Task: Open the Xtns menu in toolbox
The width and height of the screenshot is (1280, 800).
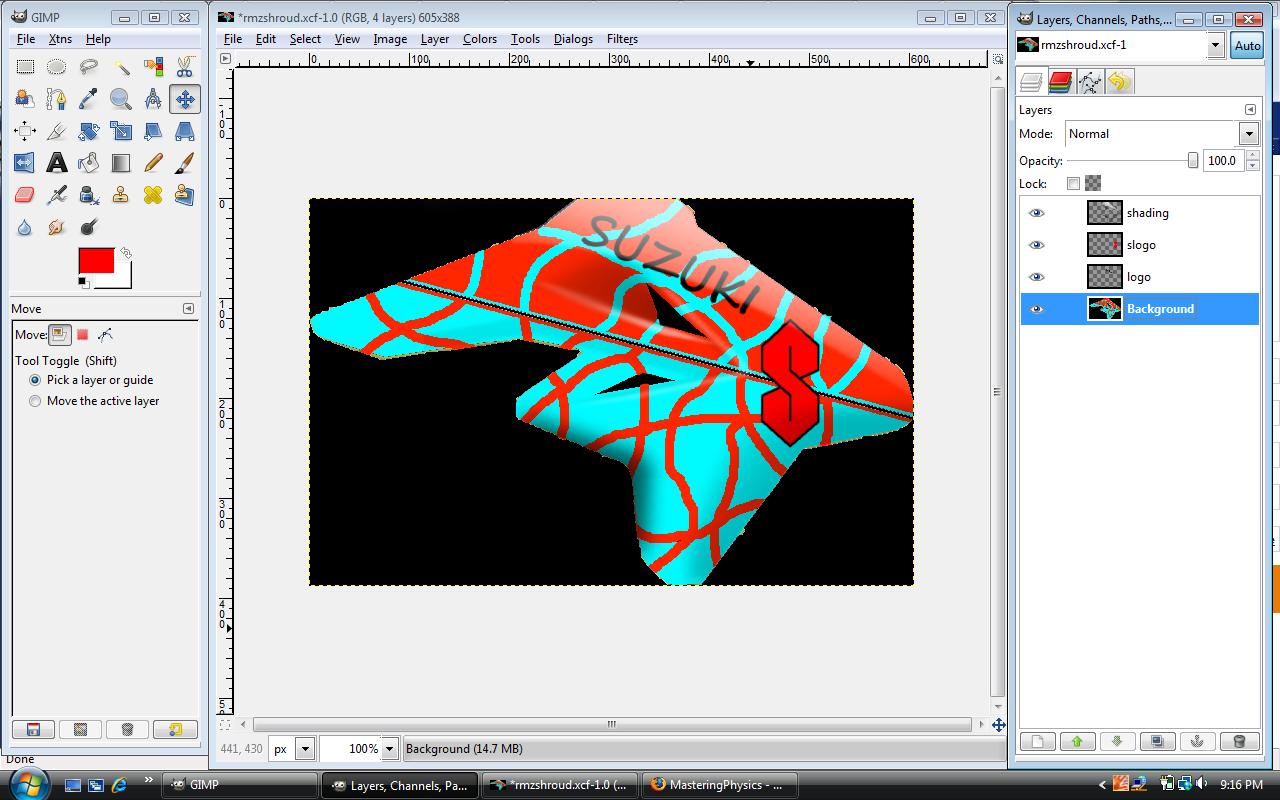Action: [60, 39]
